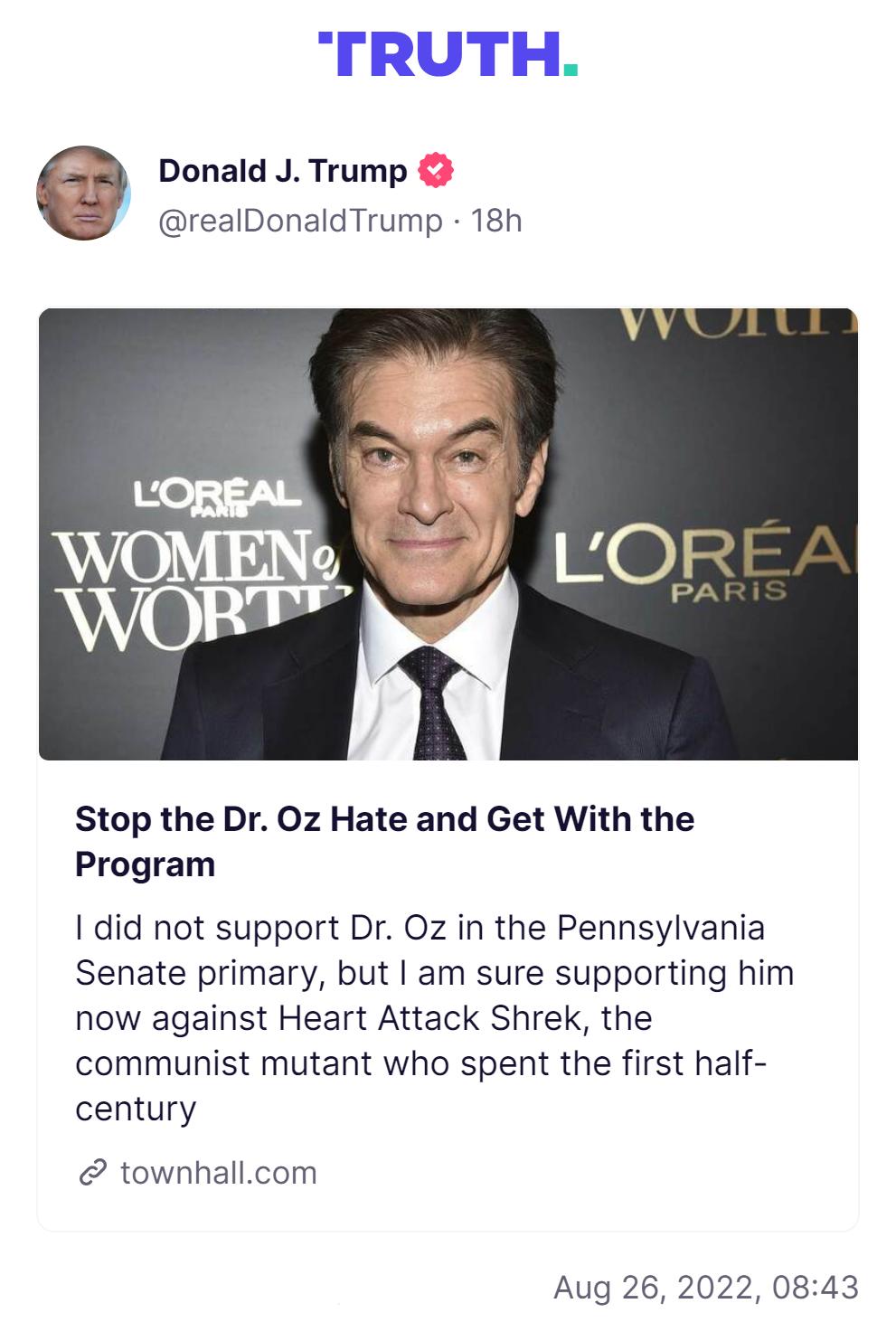Open the townhall.com source link
896x1341 pixels.
[218, 1172]
